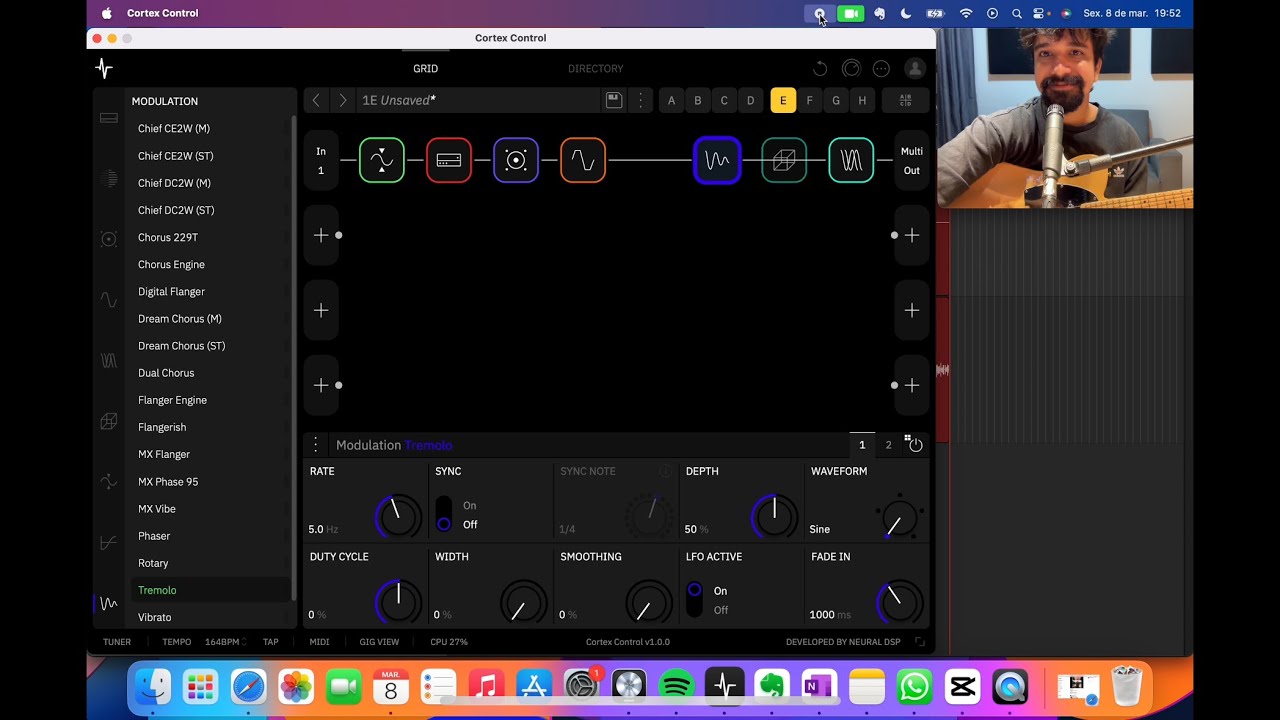Select the dimmed cube reverb block
This screenshot has height=720, width=1280.
784,160
